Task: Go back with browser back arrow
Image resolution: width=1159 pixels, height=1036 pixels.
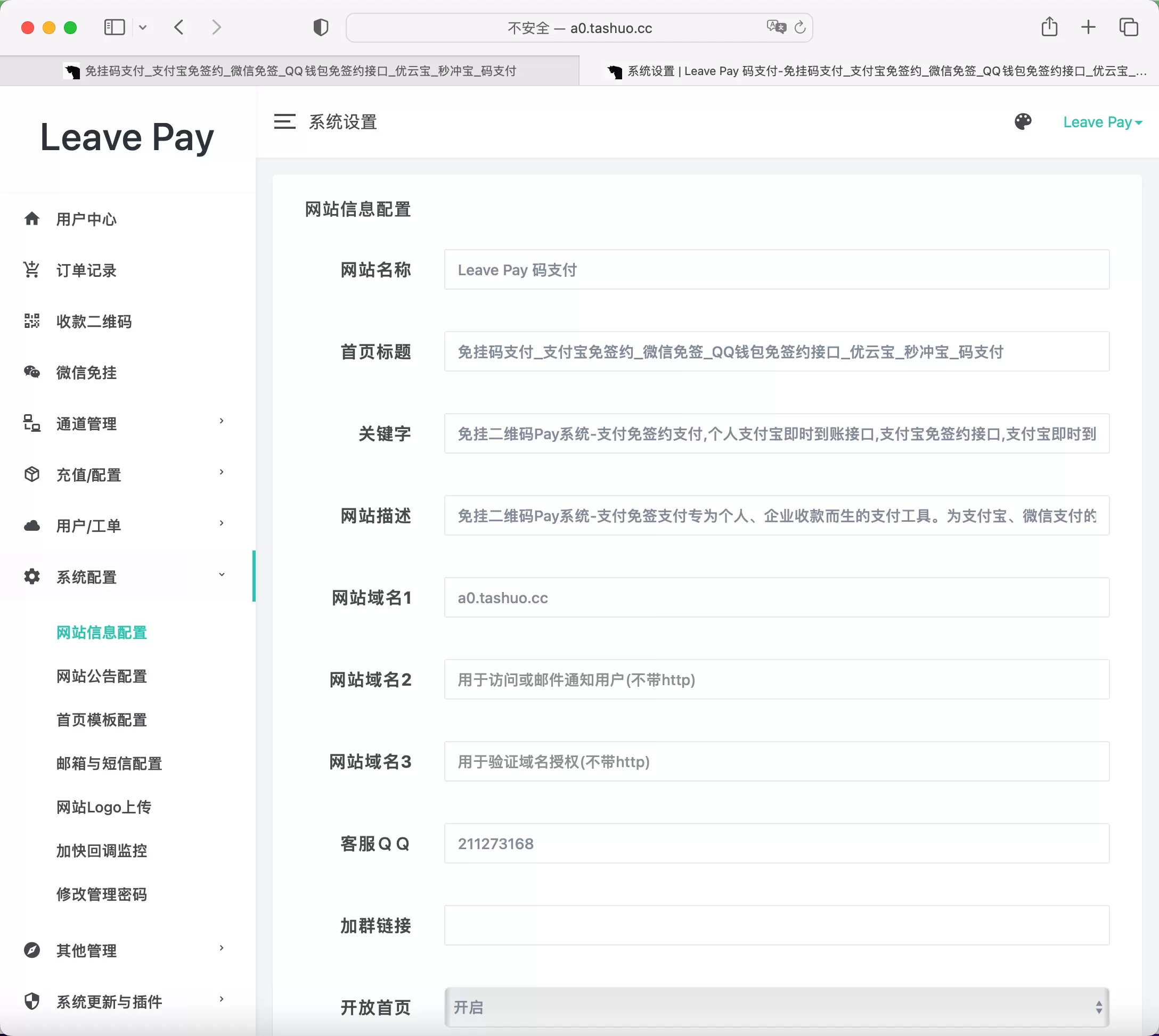Action: coord(179,27)
